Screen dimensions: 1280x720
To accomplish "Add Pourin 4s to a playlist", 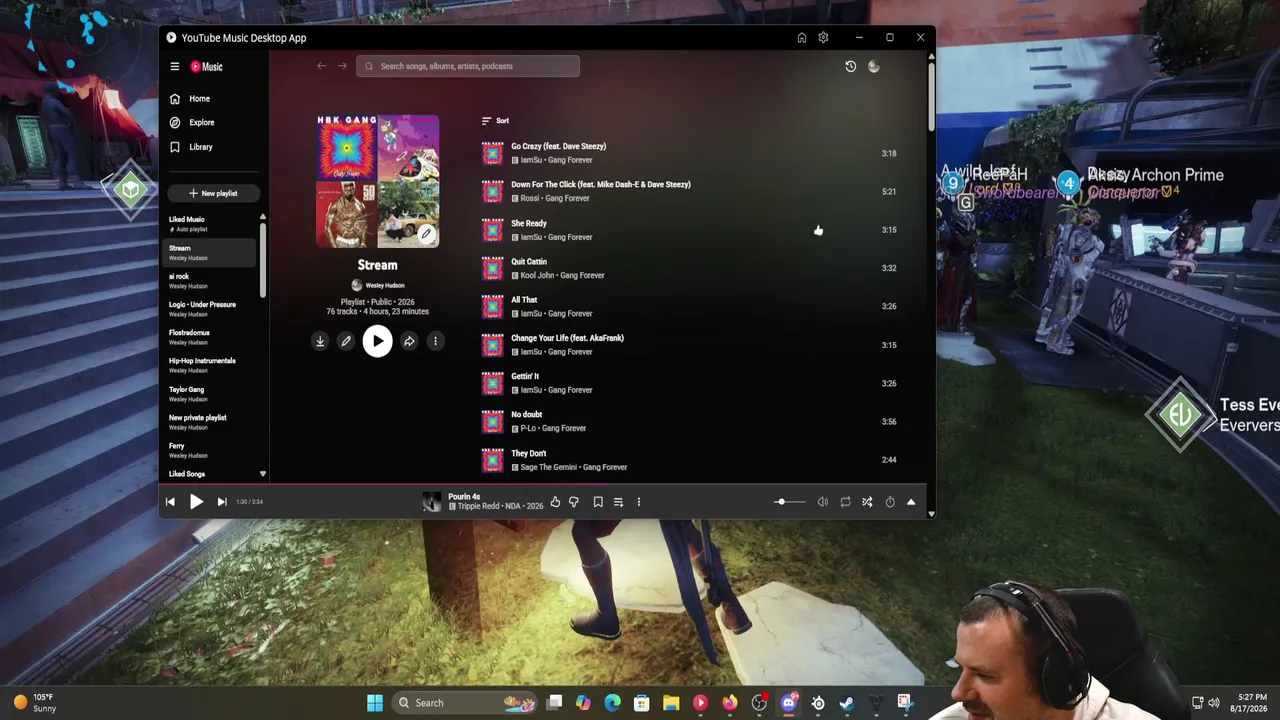I will pos(618,502).
